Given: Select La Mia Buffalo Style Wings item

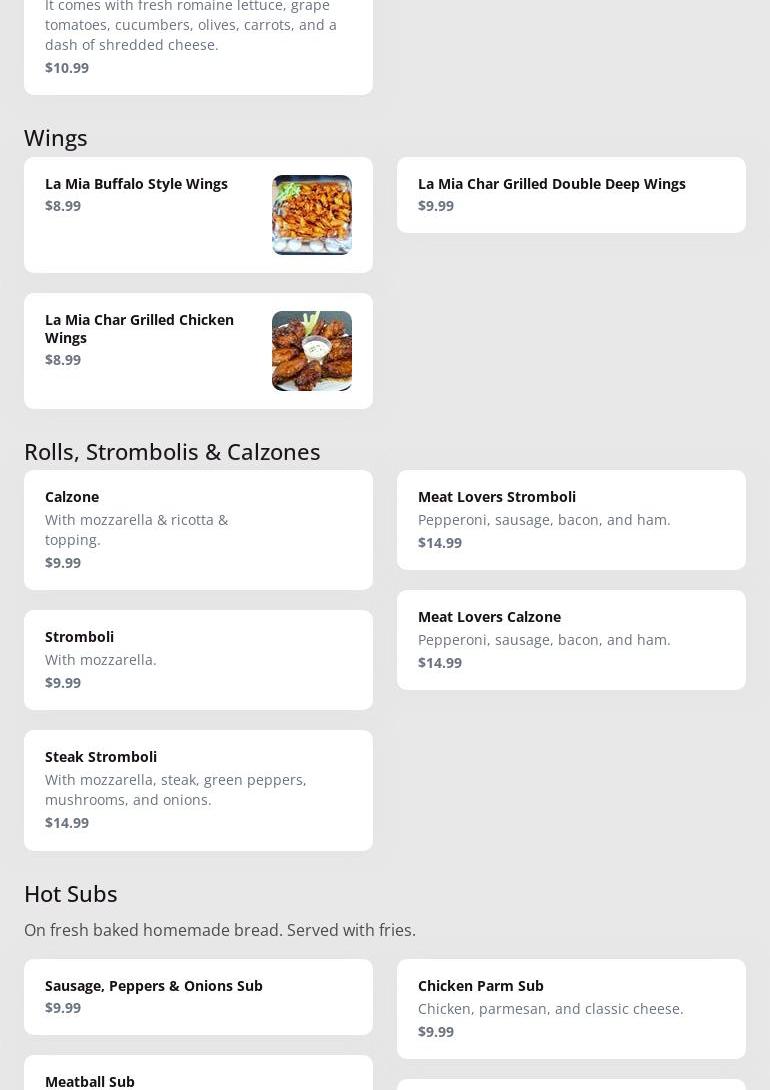Looking at the screenshot, I should pyautogui.click(x=136, y=184).
